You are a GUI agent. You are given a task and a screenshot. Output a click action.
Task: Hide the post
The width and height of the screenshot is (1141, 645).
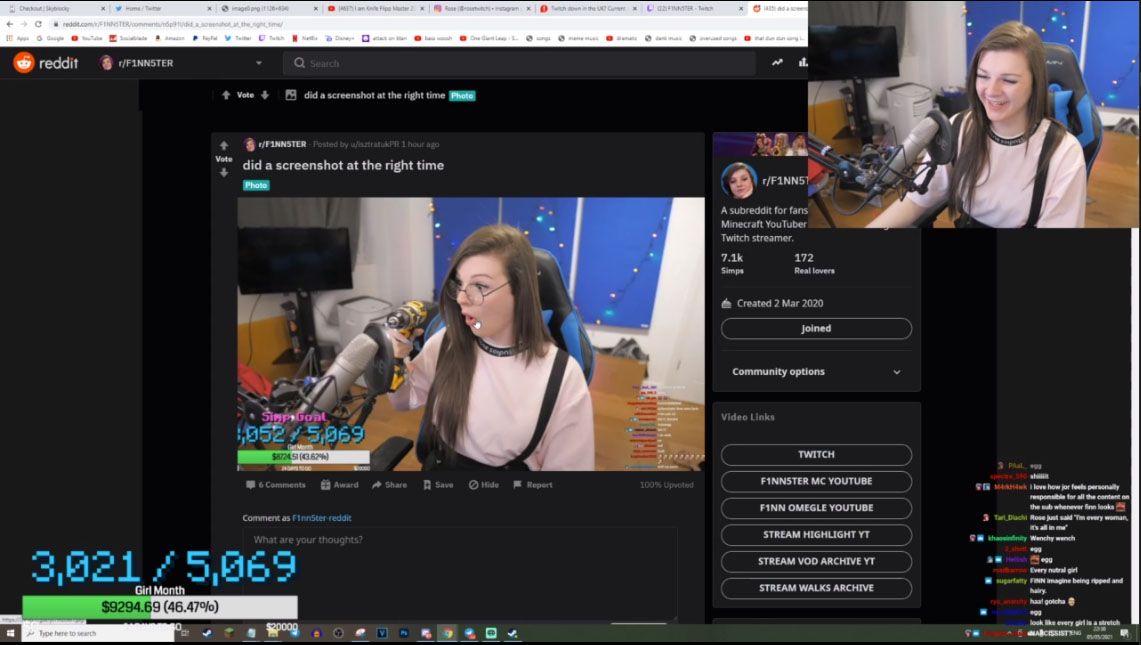click(x=484, y=485)
